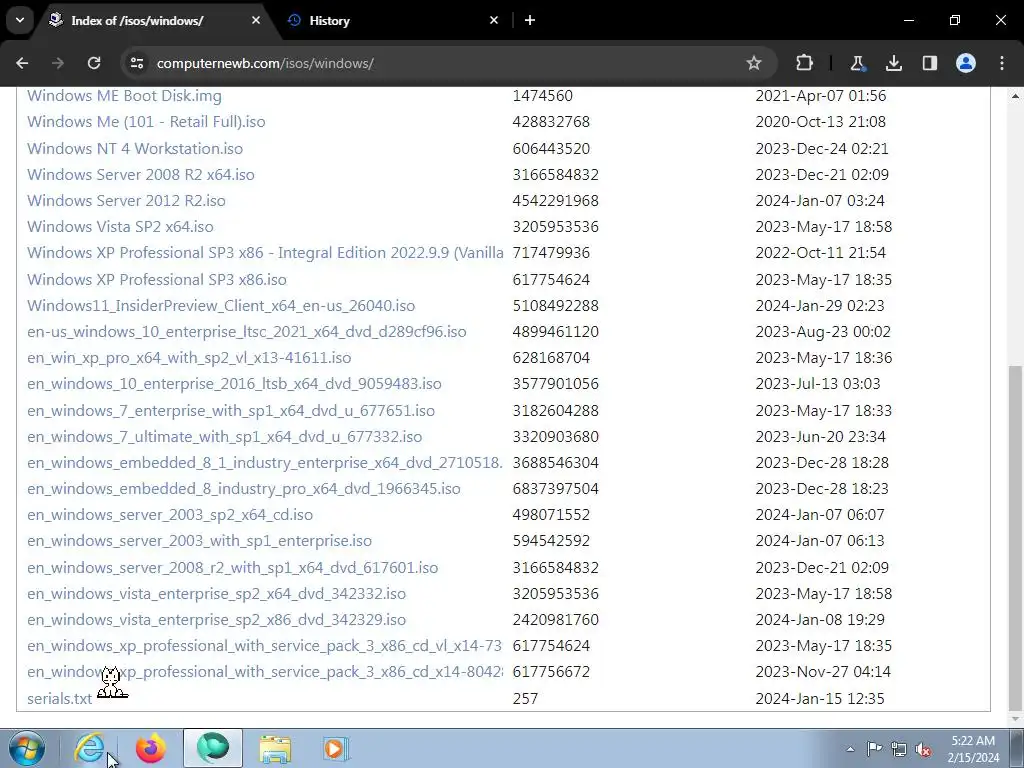Launch Firefox from taskbar
1024x768 pixels.
click(151, 748)
